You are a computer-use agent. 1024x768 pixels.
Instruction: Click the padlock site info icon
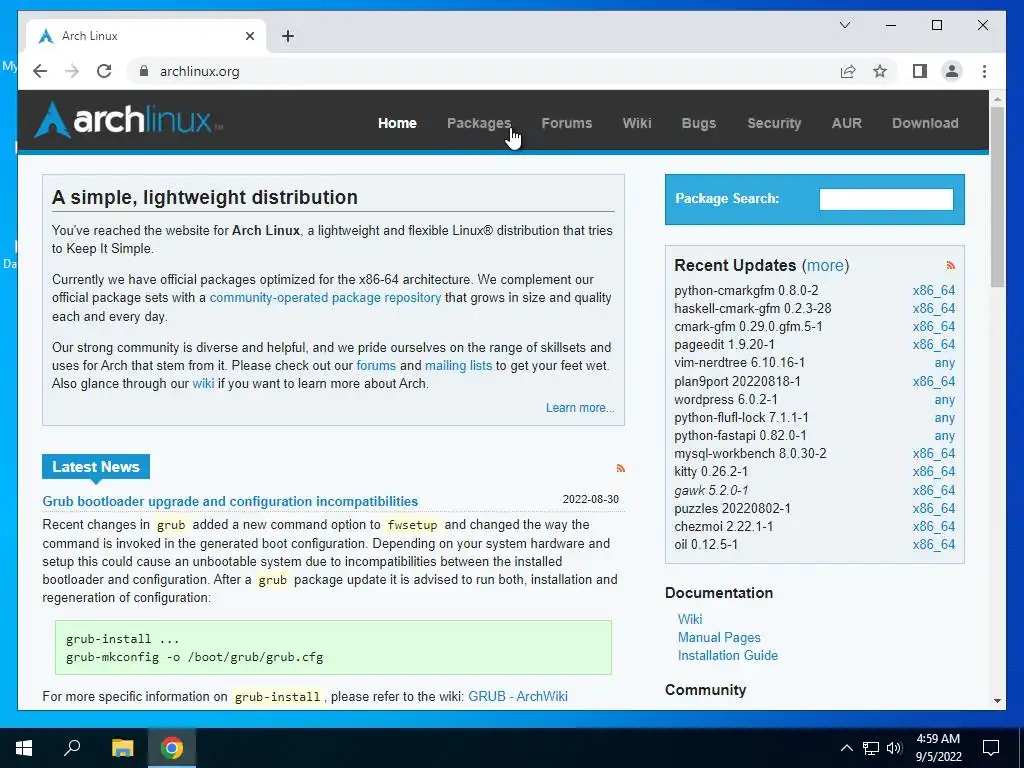tap(144, 71)
